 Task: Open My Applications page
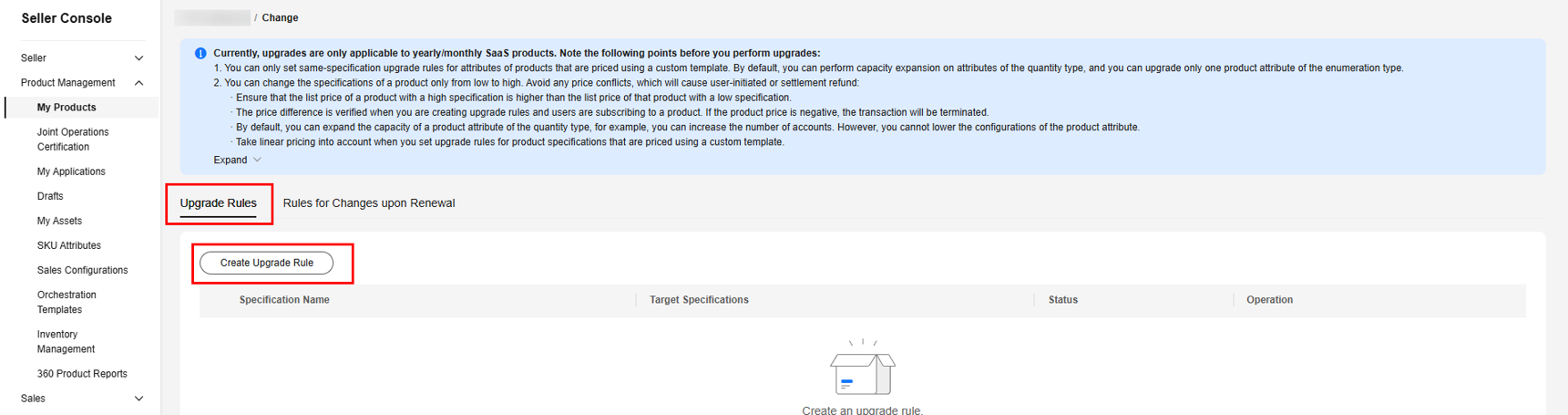[71, 171]
